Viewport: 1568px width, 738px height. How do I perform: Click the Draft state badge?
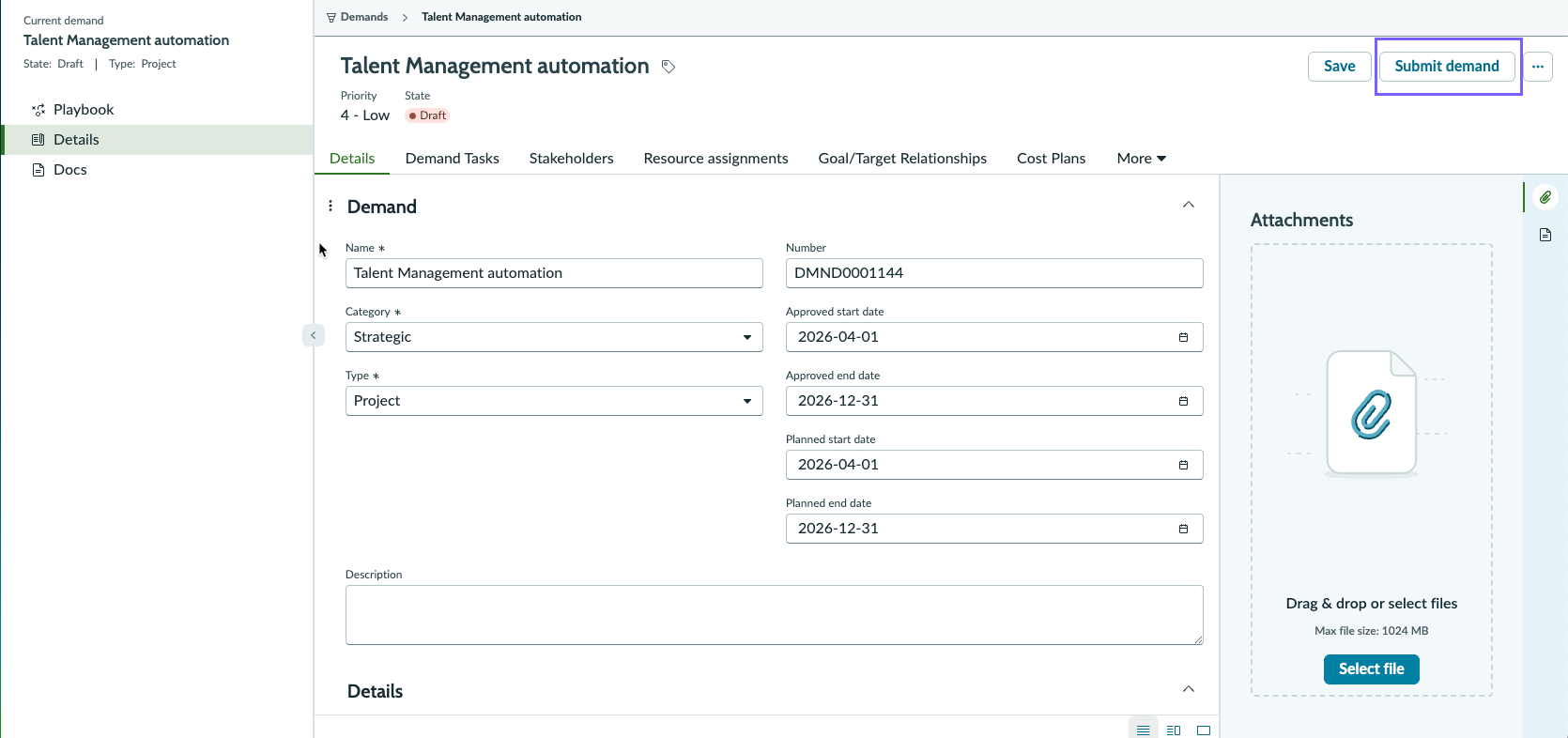pyautogui.click(x=427, y=115)
